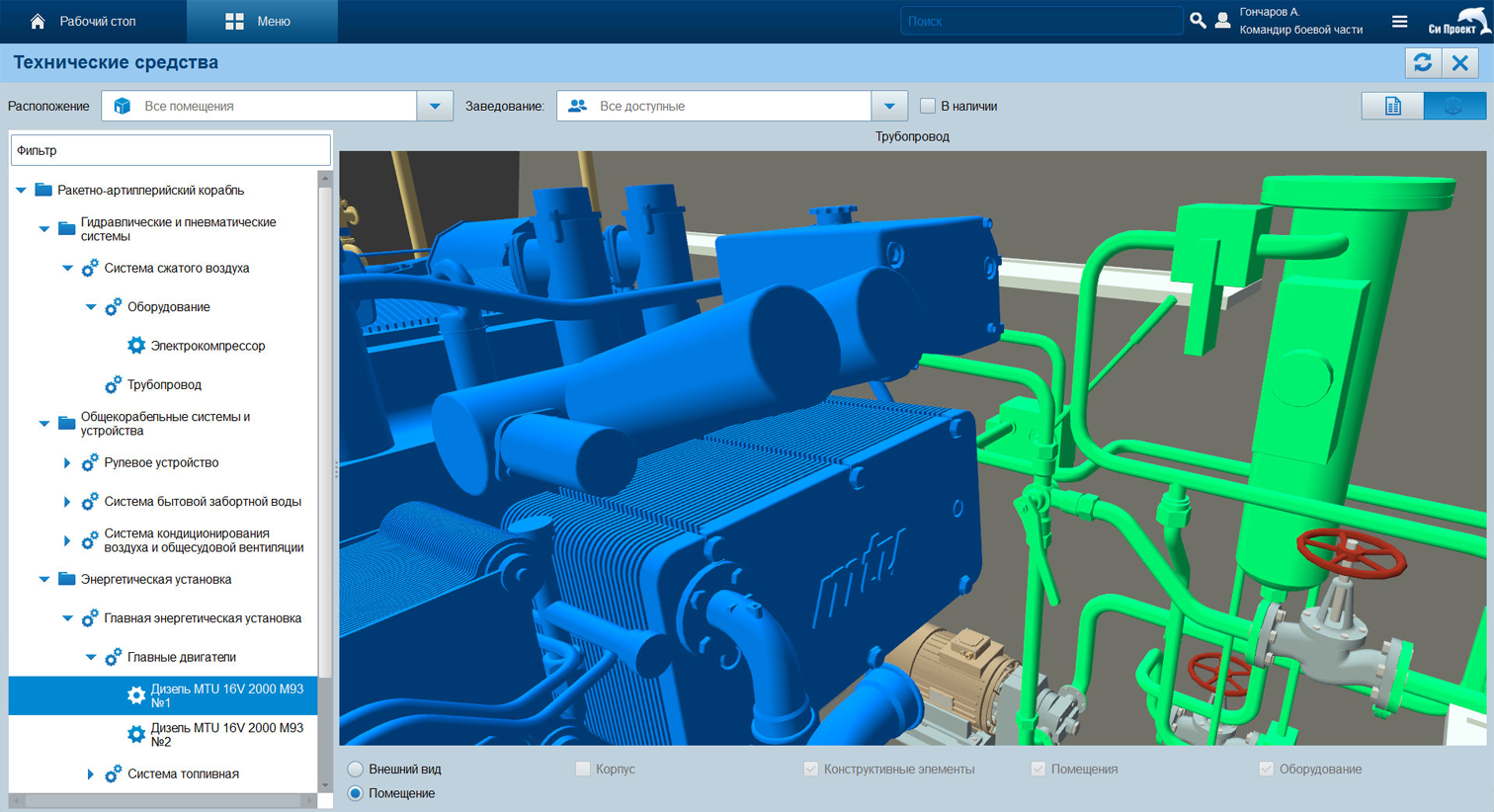Toggle the Конструктивные элементы checkbox

pyautogui.click(x=811, y=769)
